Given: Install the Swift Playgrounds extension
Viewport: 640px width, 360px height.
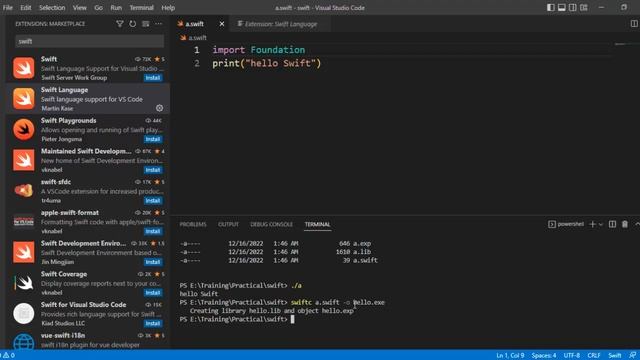Looking at the screenshot, I should 153,139.
